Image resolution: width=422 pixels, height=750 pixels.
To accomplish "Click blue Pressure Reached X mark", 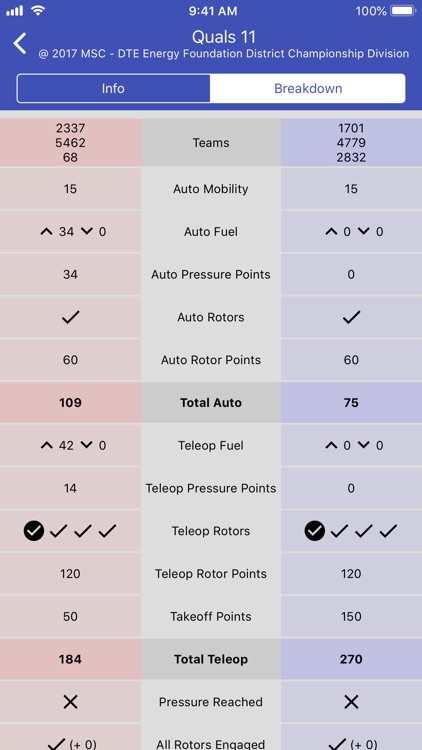I will pos(351,702).
